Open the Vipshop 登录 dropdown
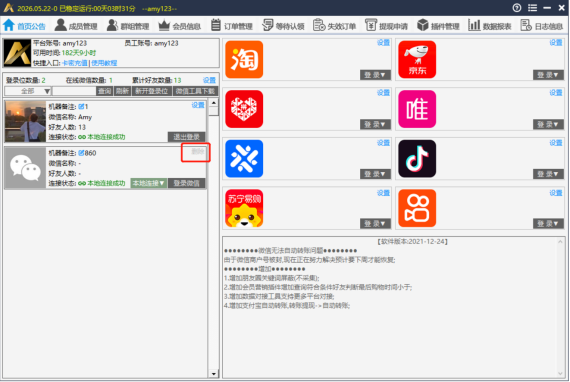Screen dimensions: 570x382 coord(548,124)
